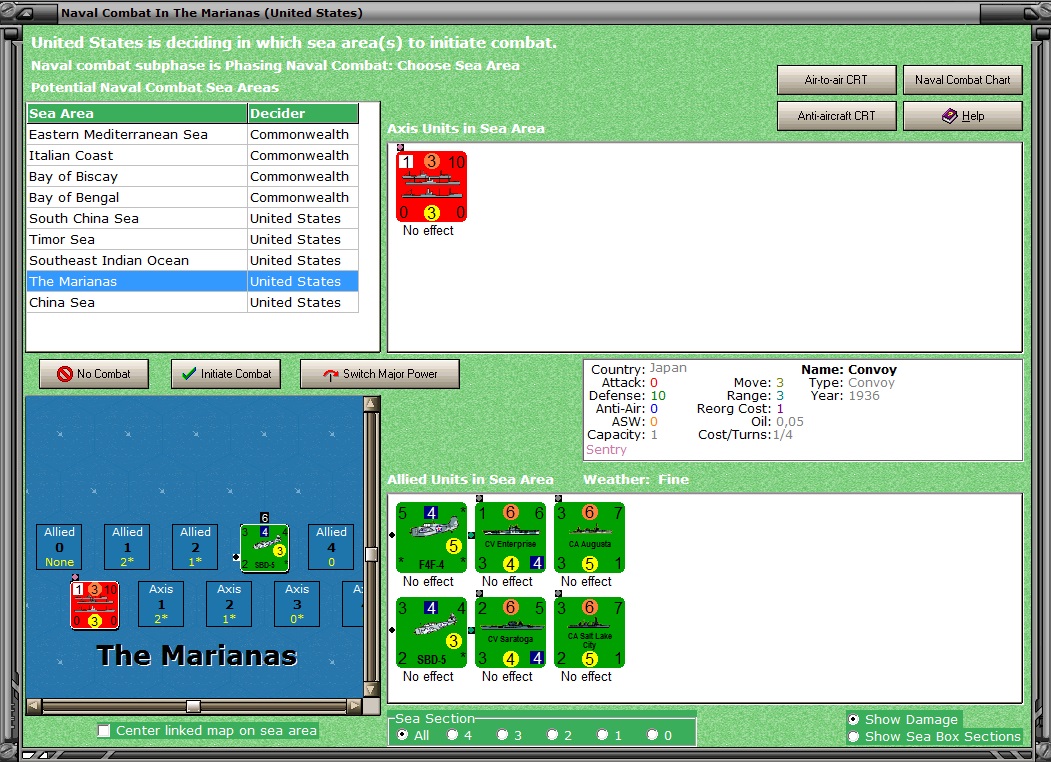Select the CV Enterprise carrier counter
This screenshot has width=1051, height=762.
pos(510,537)
